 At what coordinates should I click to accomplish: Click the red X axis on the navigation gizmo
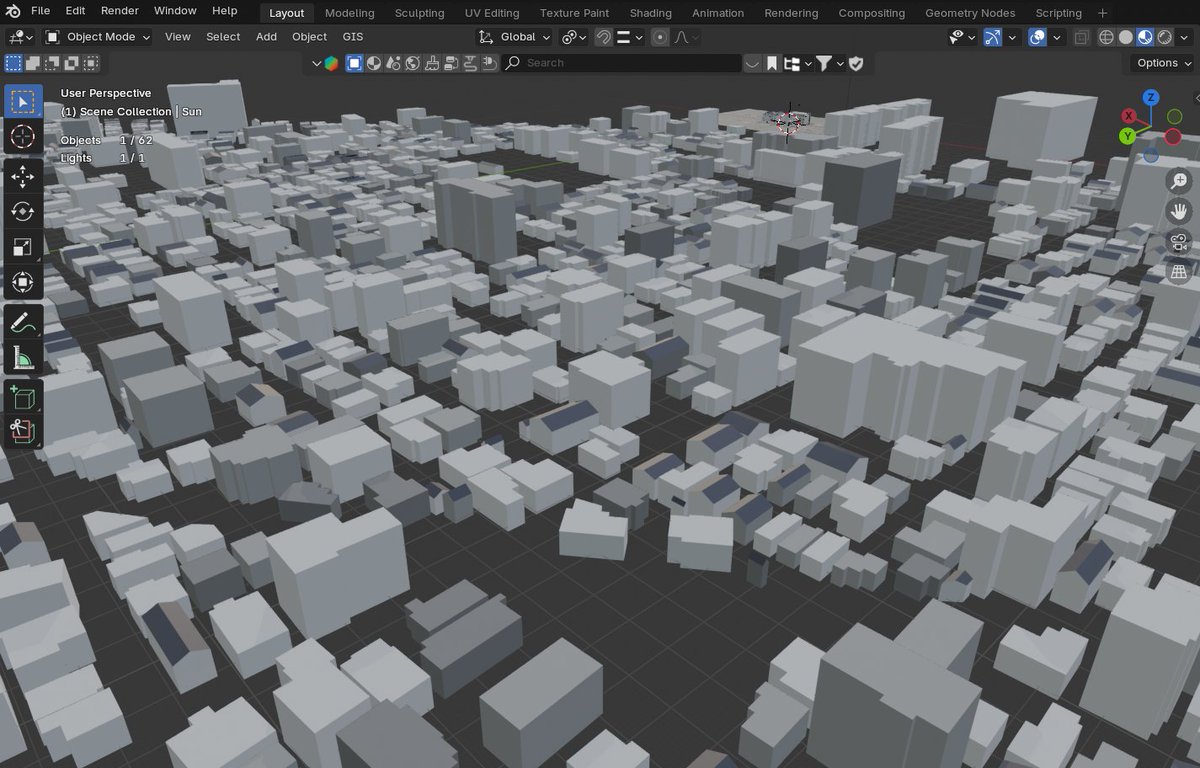(x=1130, y=116)
